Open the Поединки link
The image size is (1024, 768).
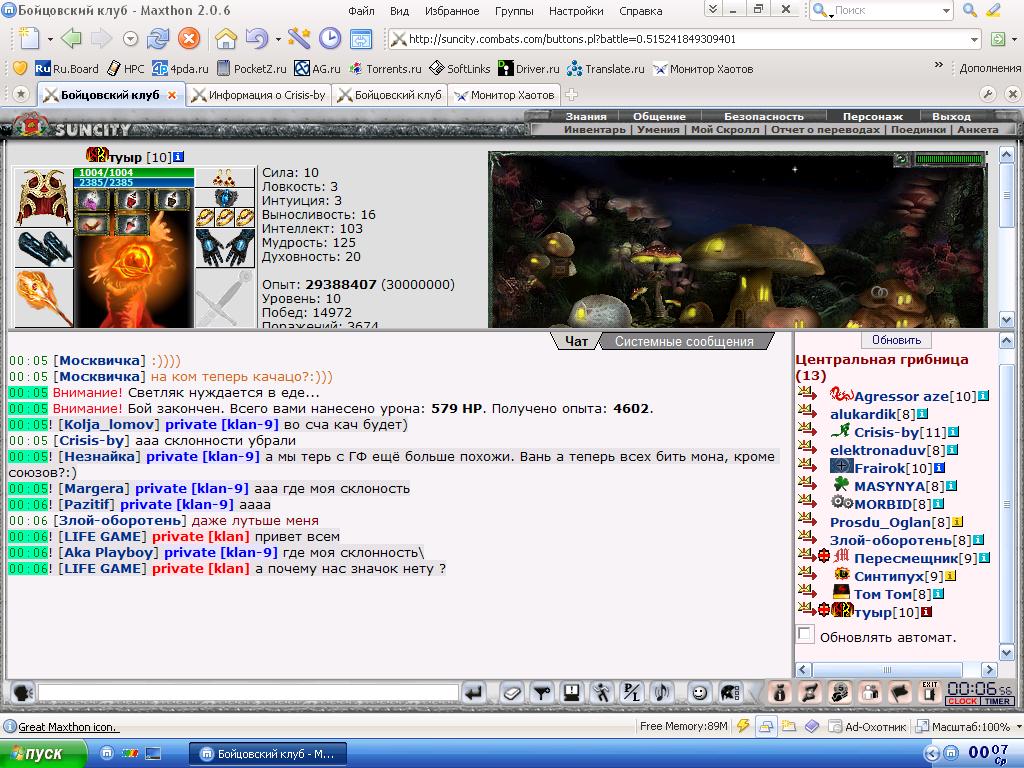coord(918,129)
